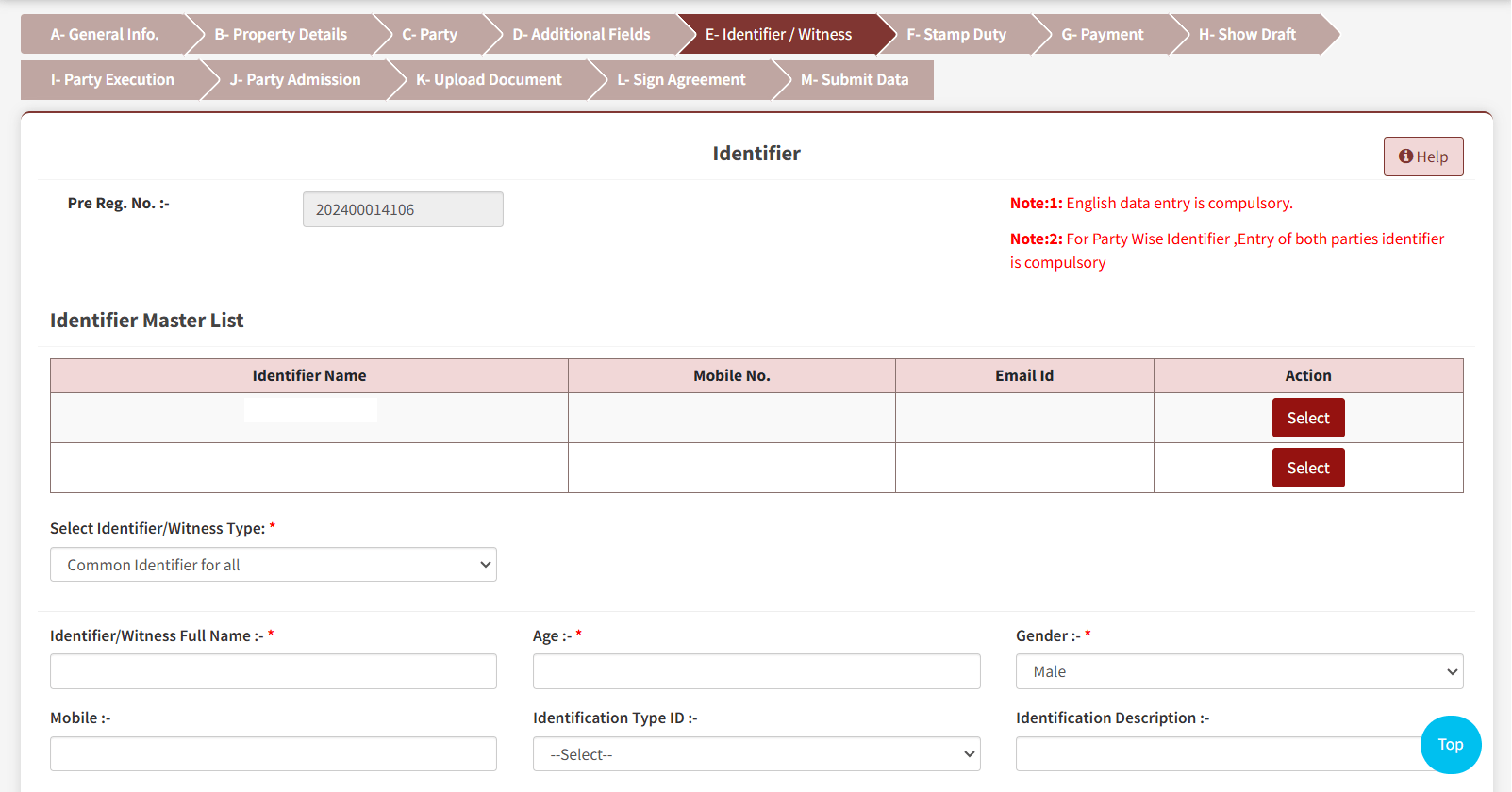Expand Identification Type ID dropdown
The height and width of the screenshot is (792, 1512).
(756, 754)
